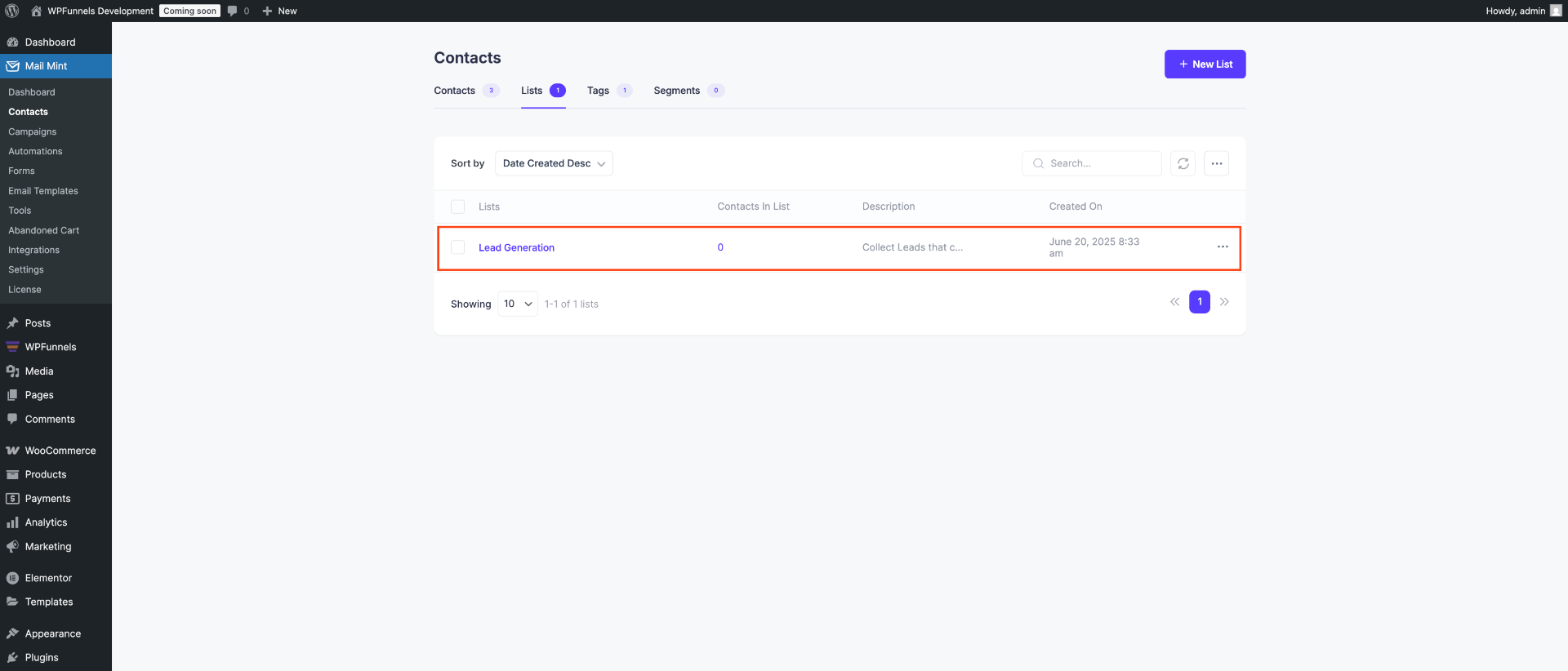Open the comments bubble icon in admin bar
1568x671 pixels.
click(233, 11)
